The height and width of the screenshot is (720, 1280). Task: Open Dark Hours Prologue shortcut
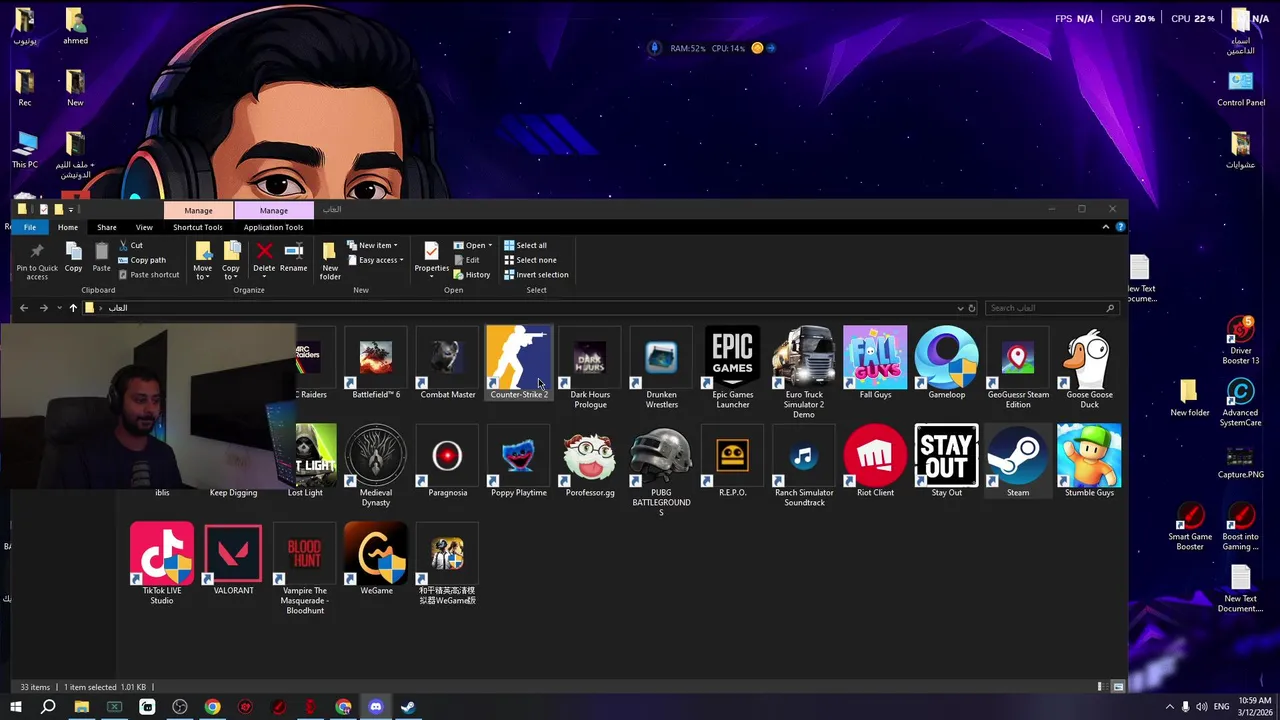tap(590, 367)
